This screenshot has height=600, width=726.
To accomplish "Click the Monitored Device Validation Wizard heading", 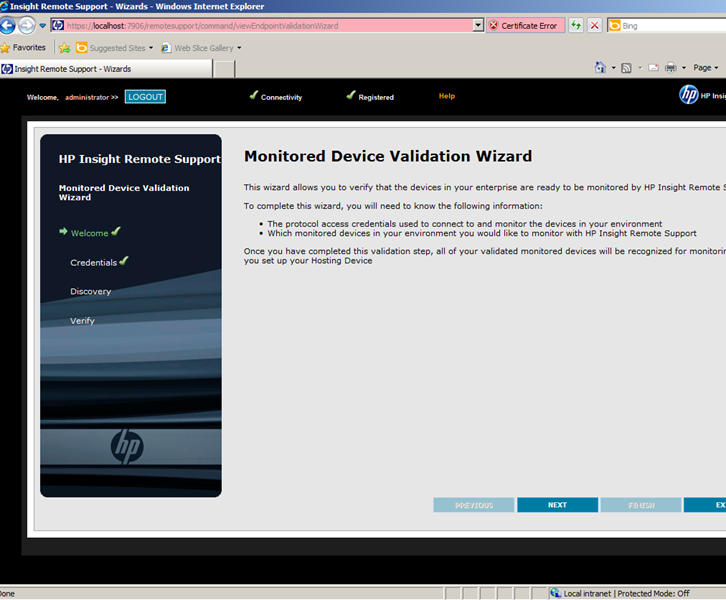I will click(x=388, y=156).
